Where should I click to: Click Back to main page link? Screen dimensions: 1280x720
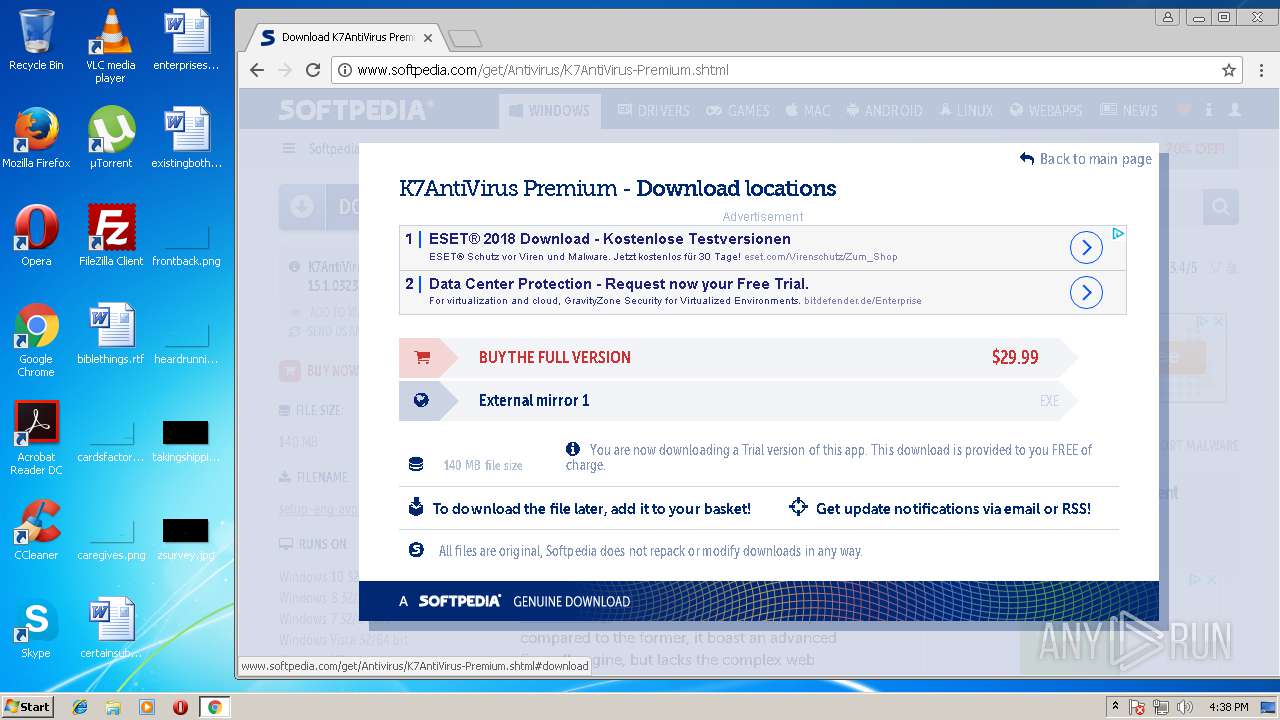[1086, 159]
